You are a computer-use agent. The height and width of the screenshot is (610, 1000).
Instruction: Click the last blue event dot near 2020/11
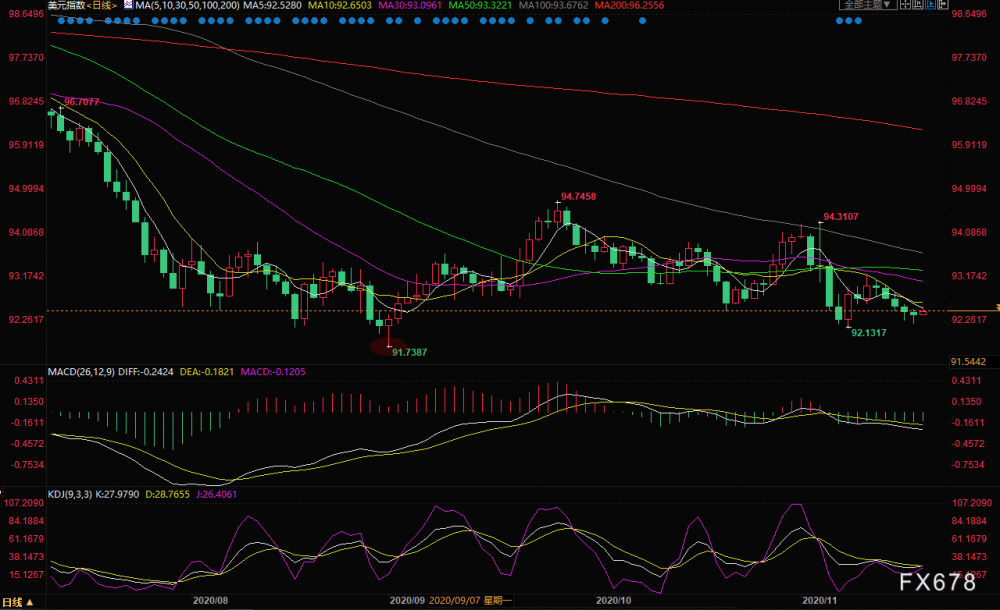point(858,20)
